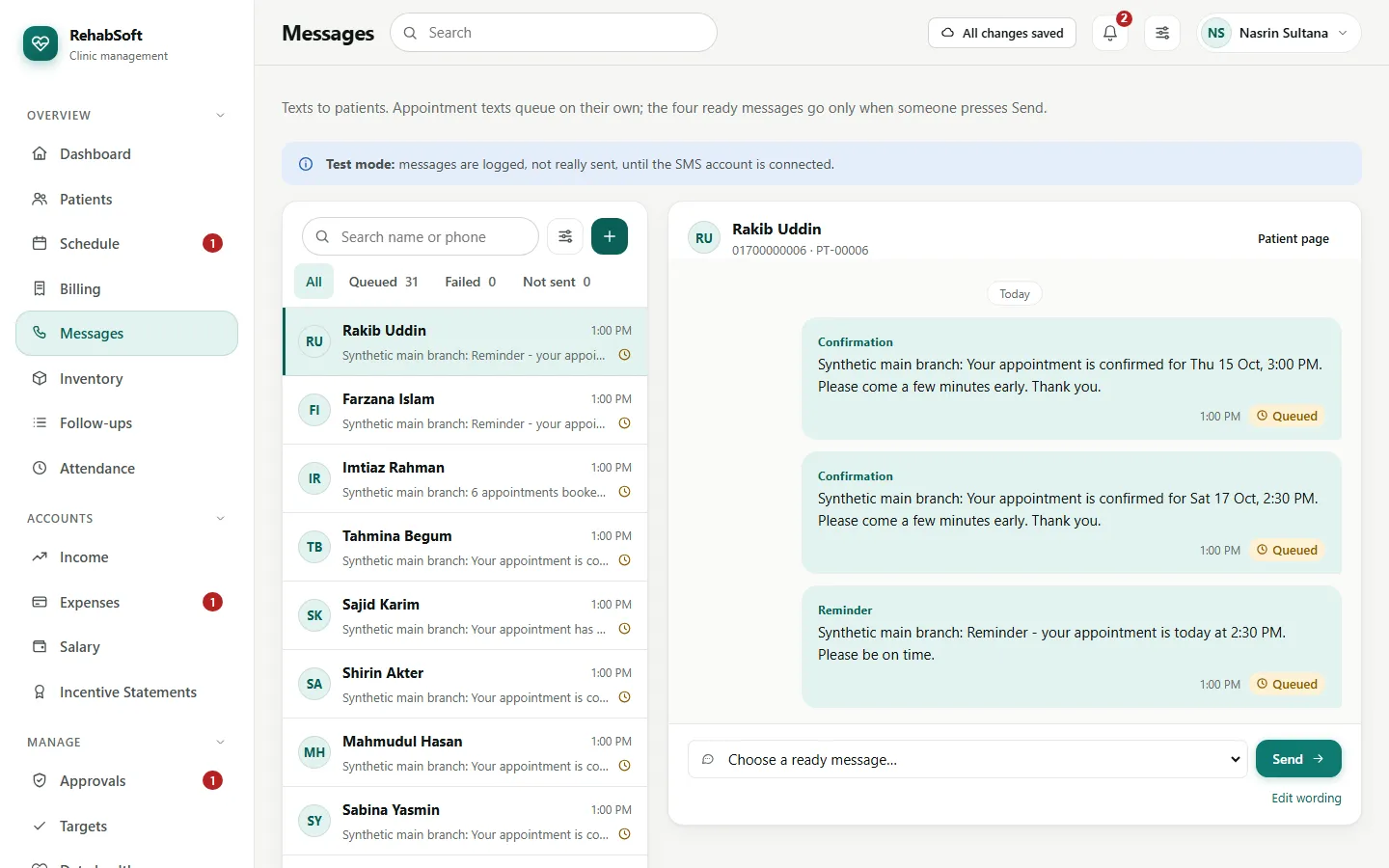
Task: Open the Nasrin Sultana user menu
Action: 1279,33
